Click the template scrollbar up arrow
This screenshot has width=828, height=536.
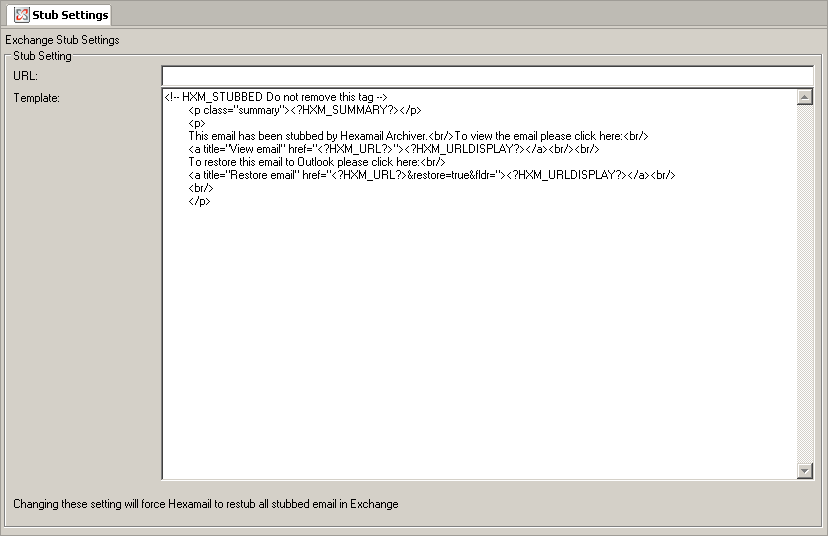pos(805,97)
